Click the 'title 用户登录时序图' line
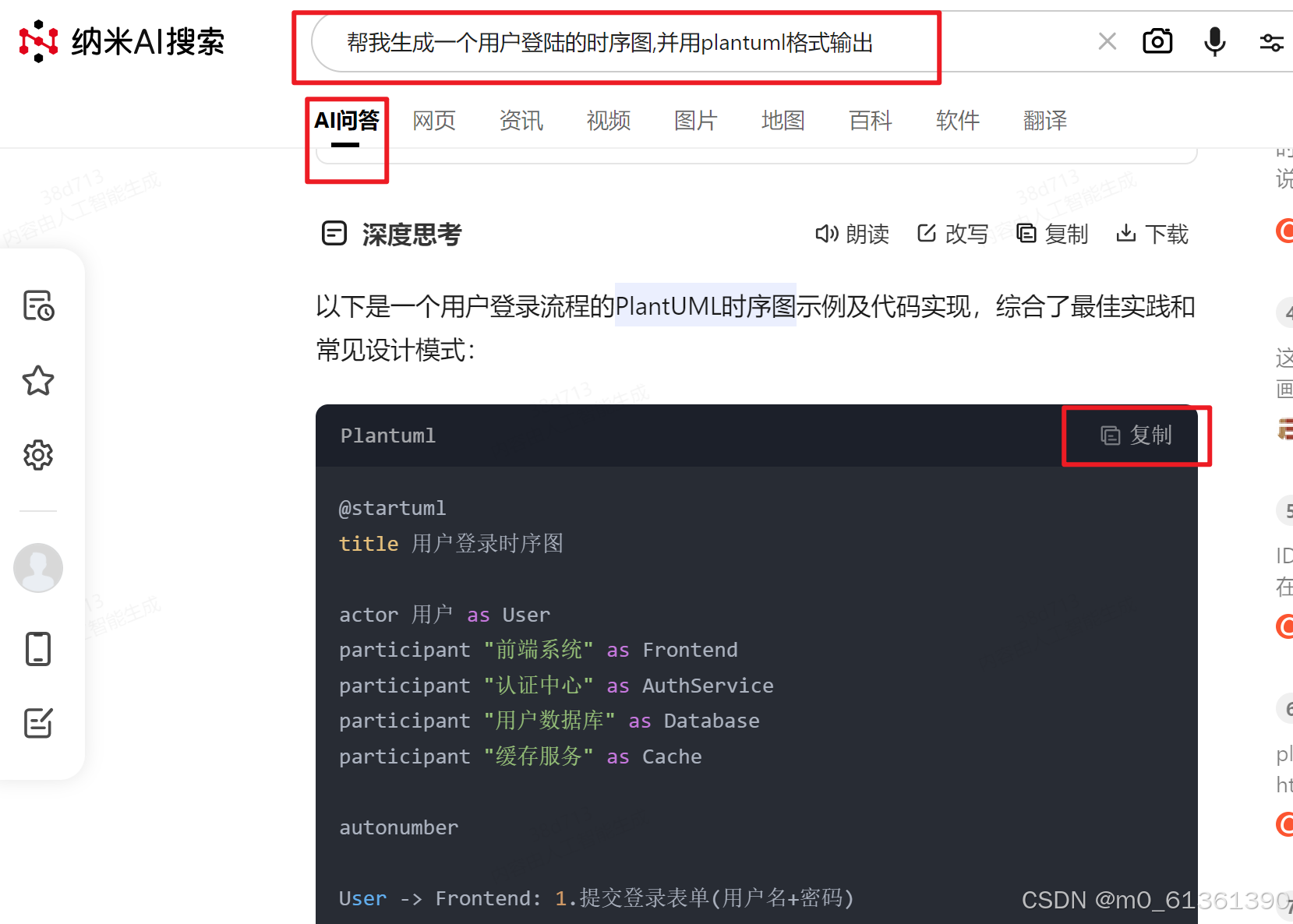This screenshot has width=1293, height=924. [451, 544]
